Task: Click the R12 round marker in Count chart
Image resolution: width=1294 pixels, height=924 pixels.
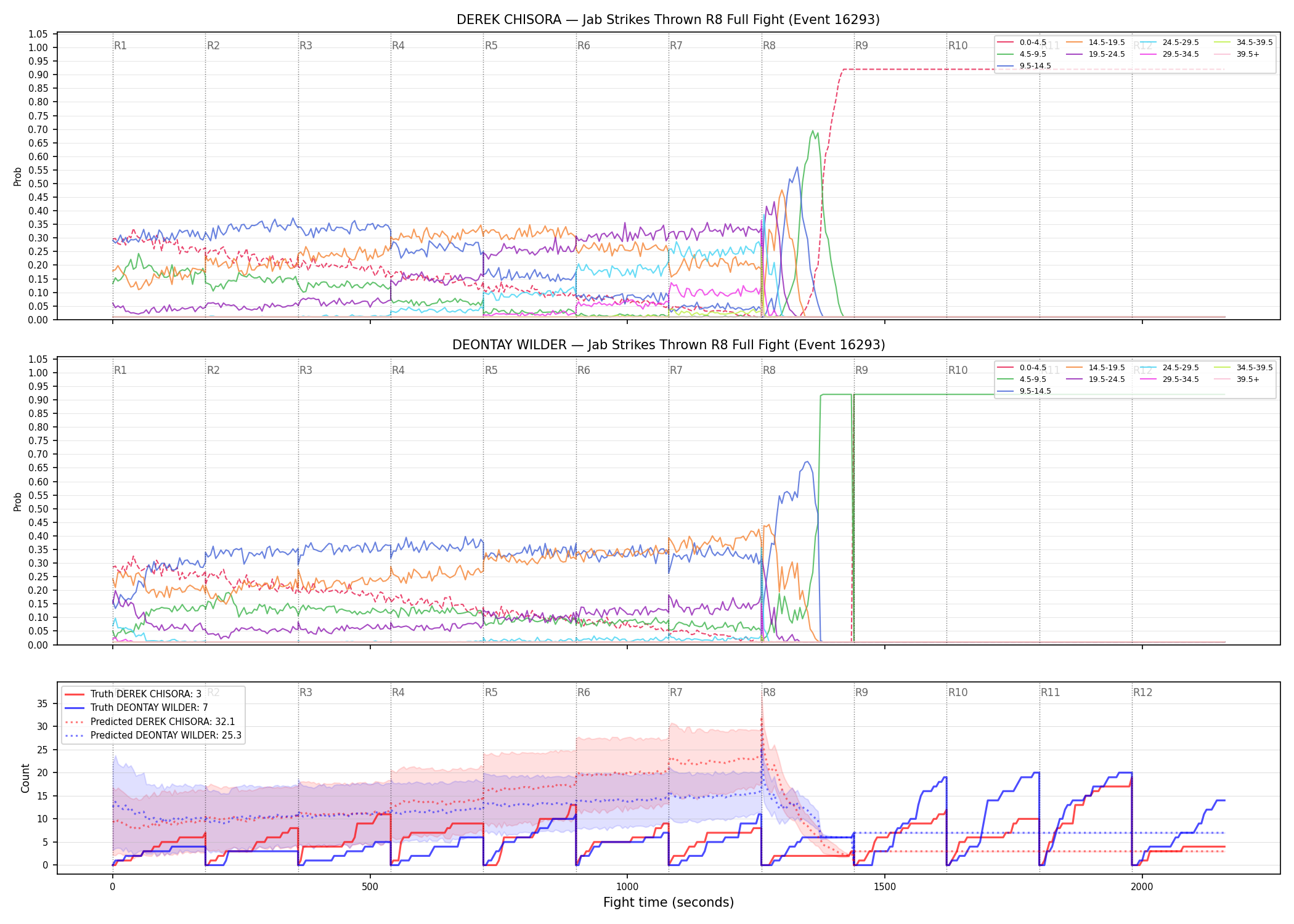Action: pyautogui.click(x=1142, y=692)
